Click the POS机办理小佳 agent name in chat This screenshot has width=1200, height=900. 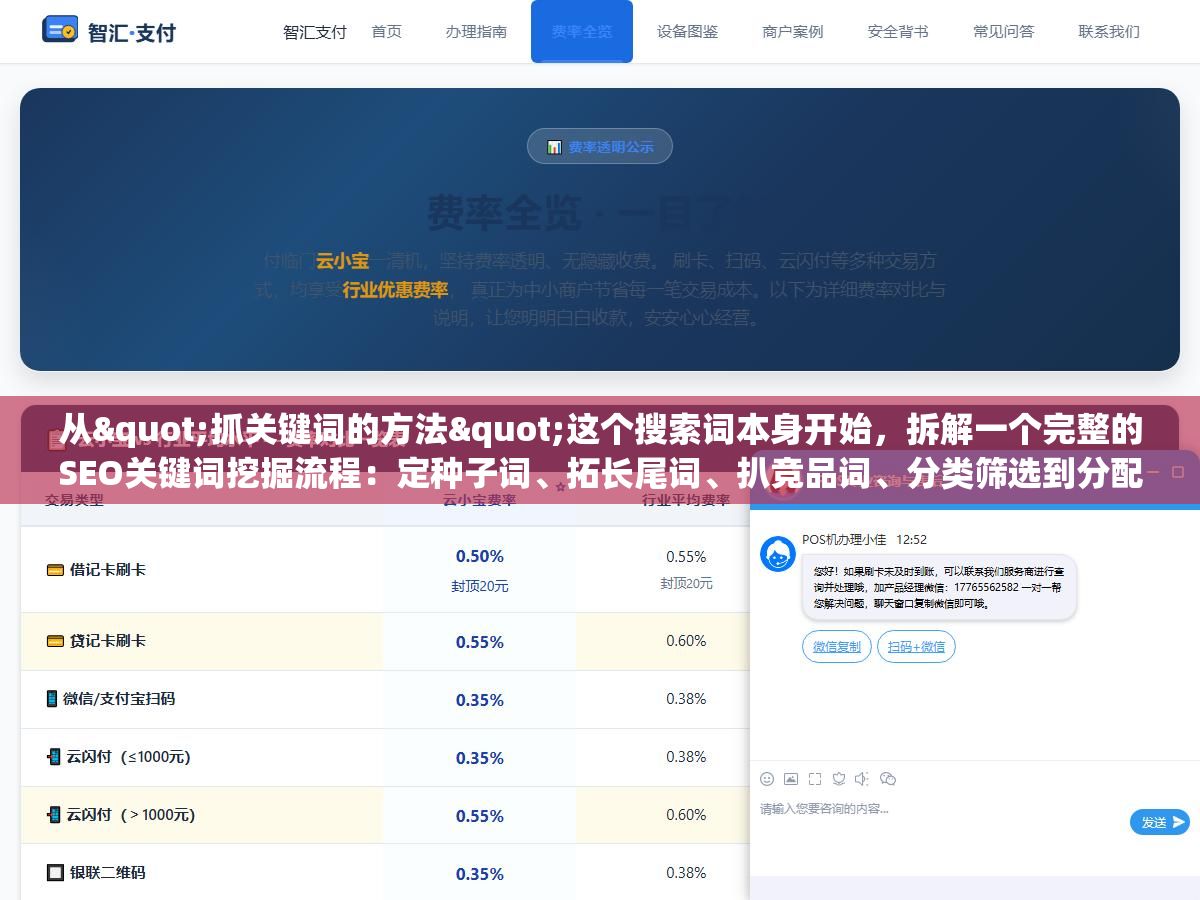[844, 539]
